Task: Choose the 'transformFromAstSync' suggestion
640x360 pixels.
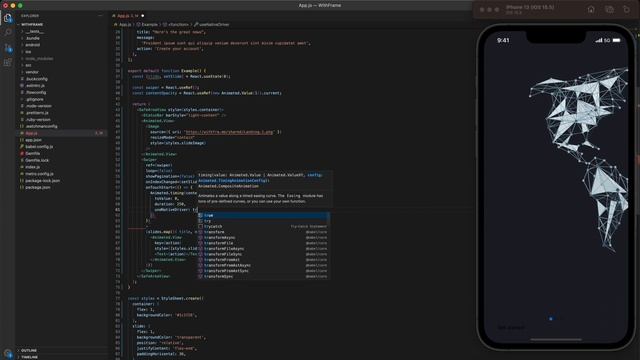Action: click(x=262, y=271)
